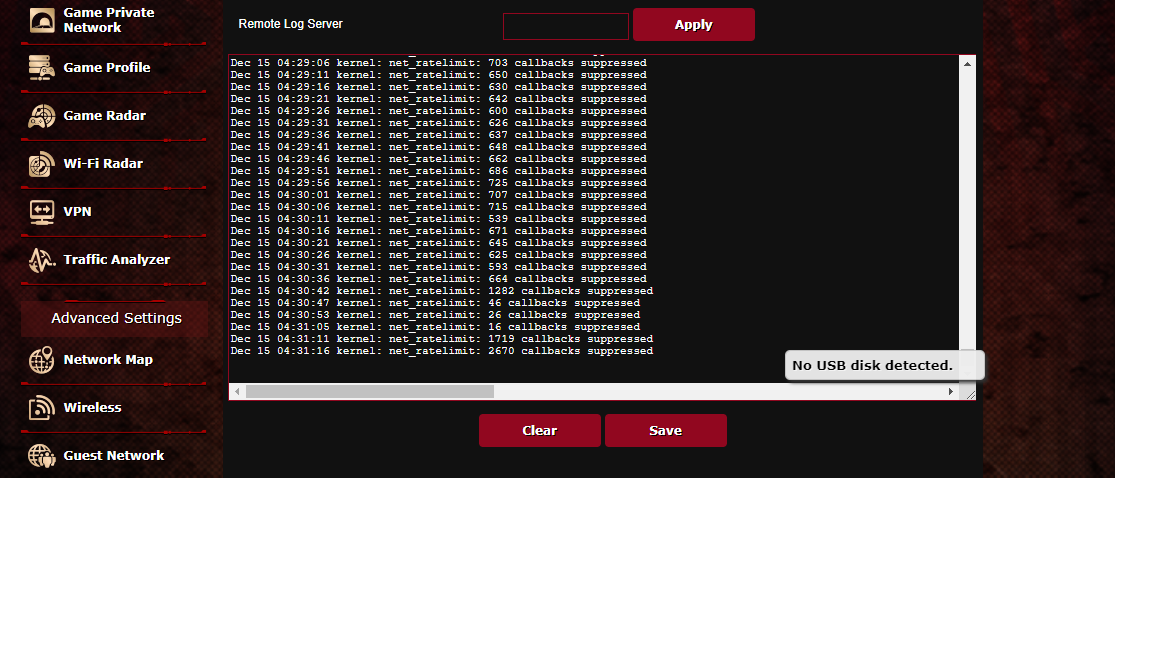The height and width of the screenshot is (648, 1152).
Task: Go to Network Map menu label
Action: pos(108,359)
